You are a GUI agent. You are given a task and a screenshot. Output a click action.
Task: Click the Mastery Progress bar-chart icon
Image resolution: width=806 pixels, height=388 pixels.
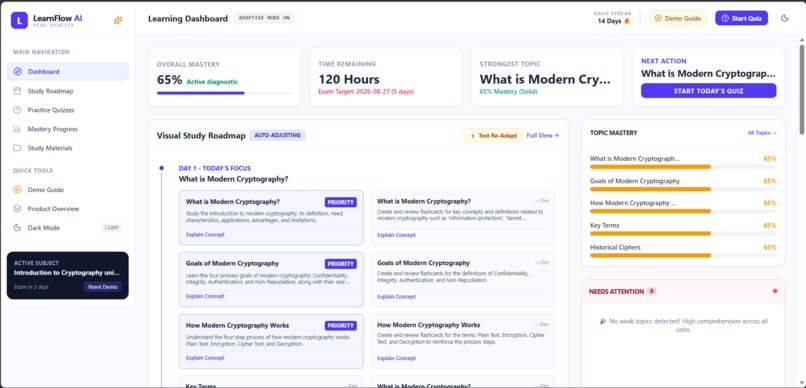pyautogui.click(x=17, y=129)
